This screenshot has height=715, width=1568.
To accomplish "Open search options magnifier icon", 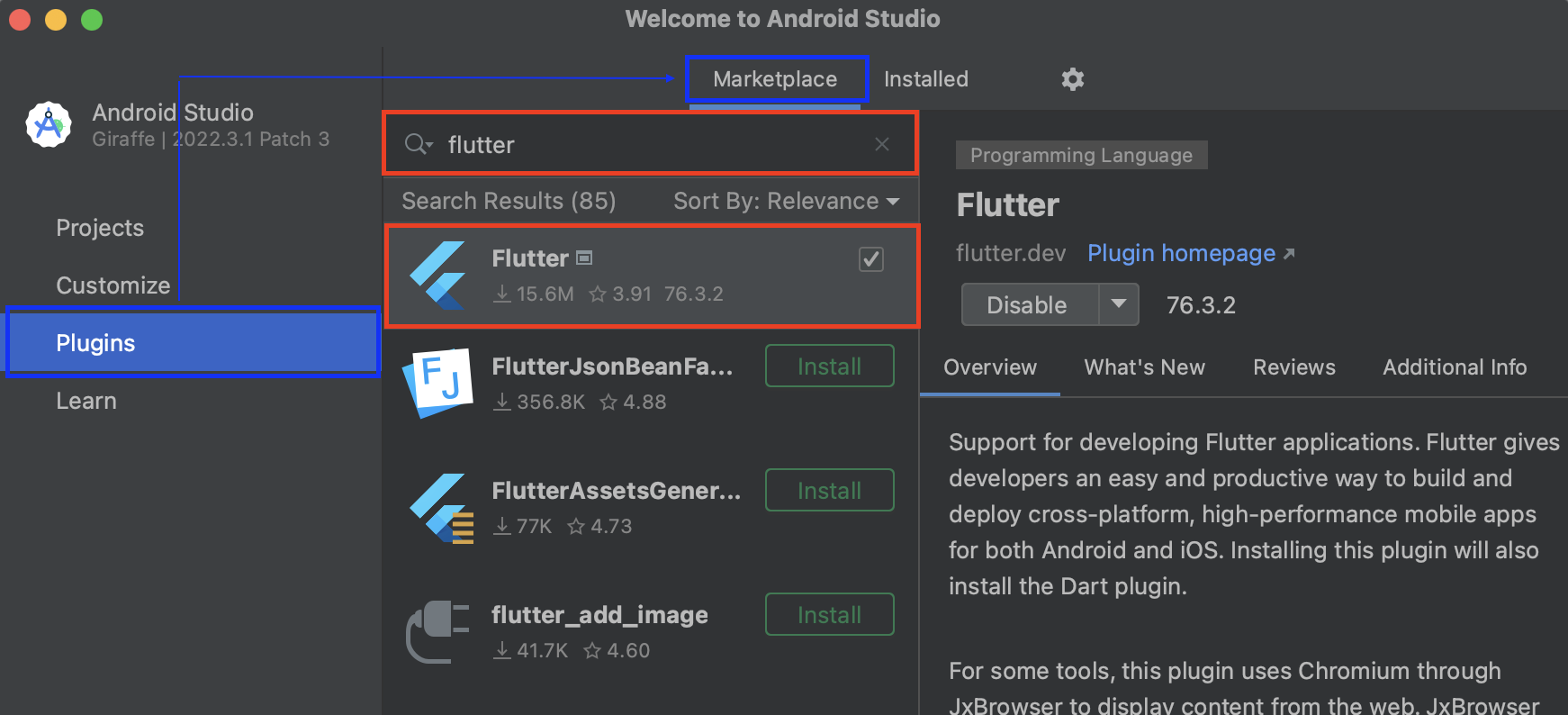I will click(x=418, y=144).
